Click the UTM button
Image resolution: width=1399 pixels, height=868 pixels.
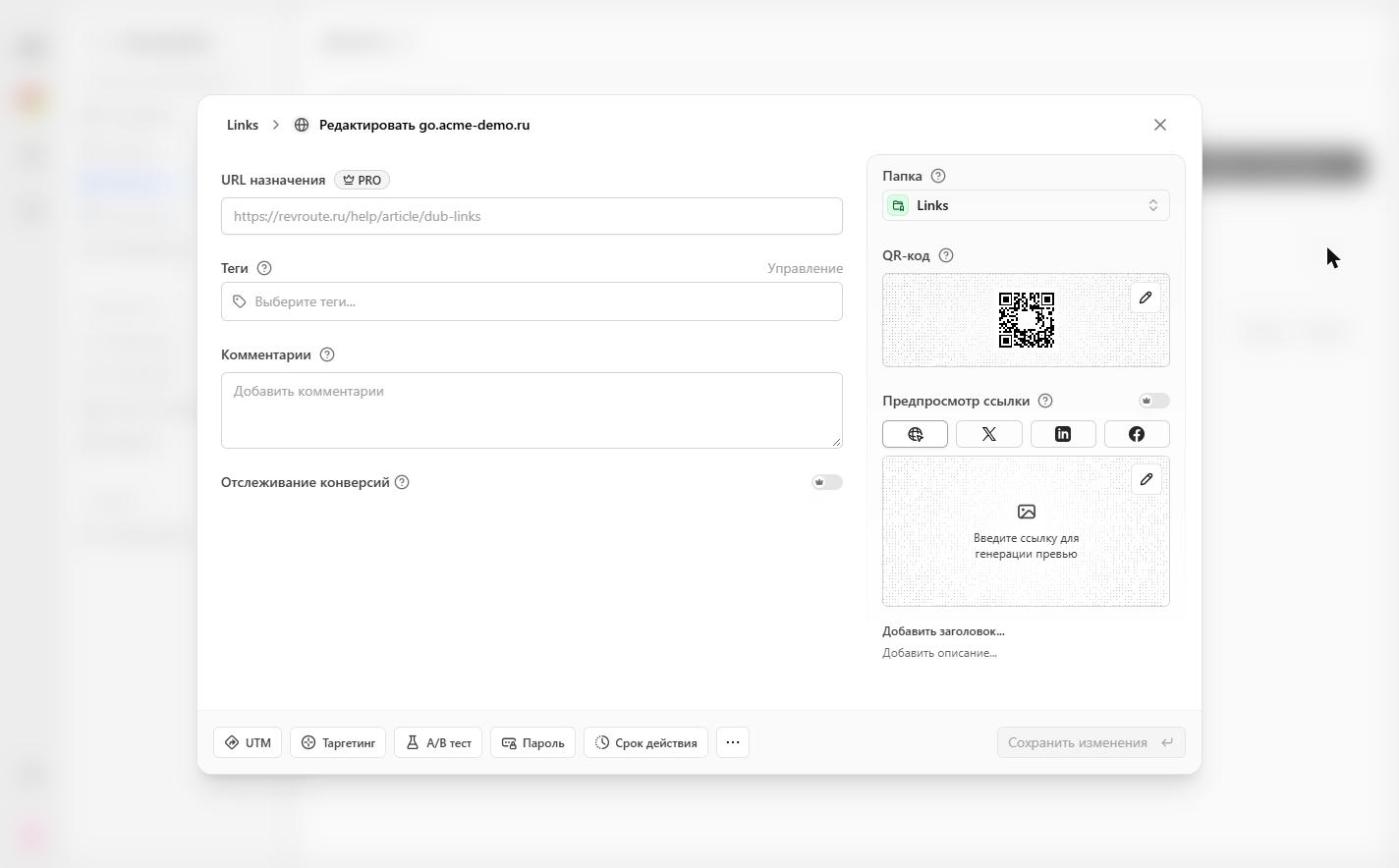pos(247,743)
